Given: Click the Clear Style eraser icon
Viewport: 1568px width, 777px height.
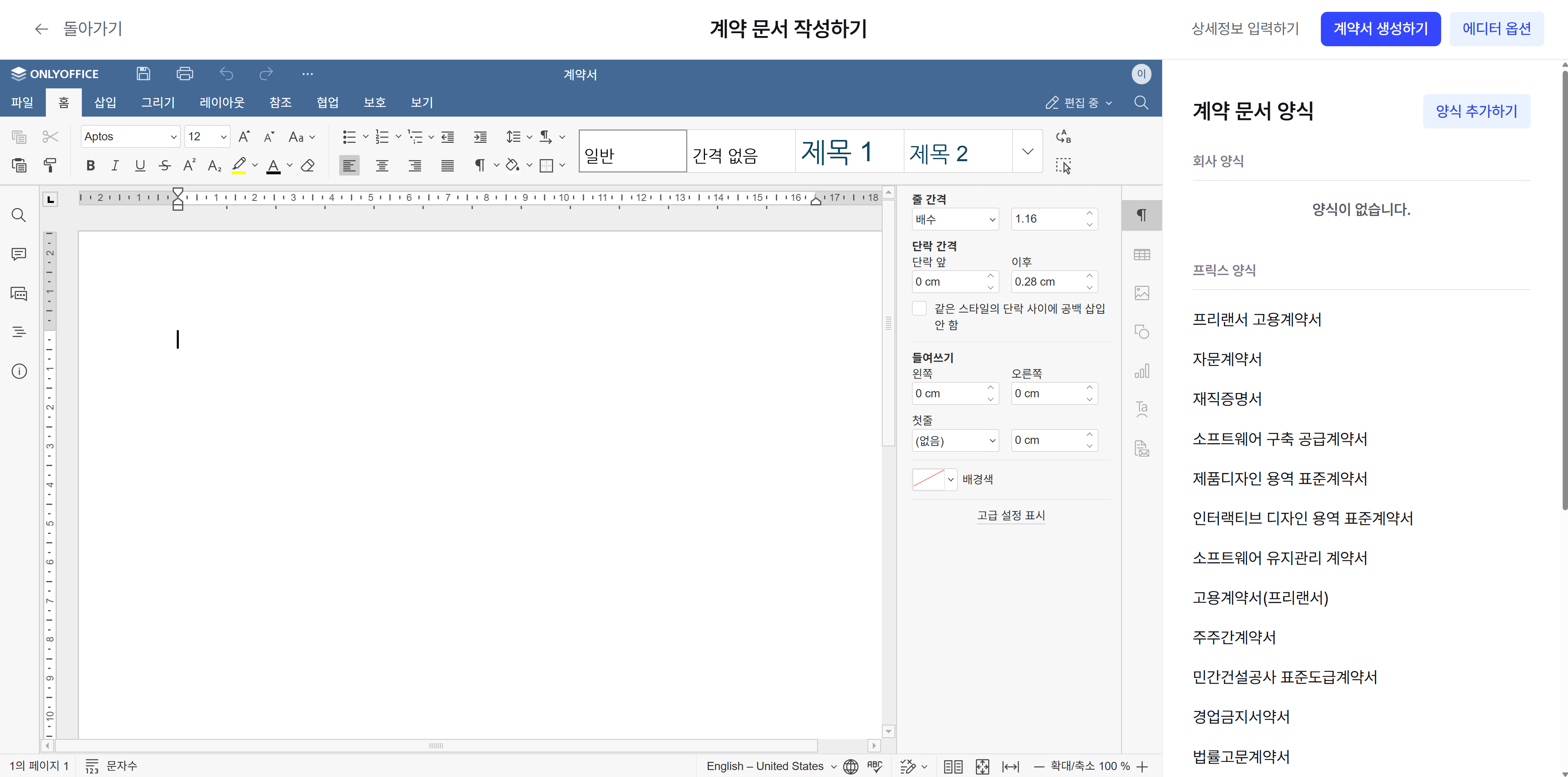Looking at the screenshot, I should (308, 165).
